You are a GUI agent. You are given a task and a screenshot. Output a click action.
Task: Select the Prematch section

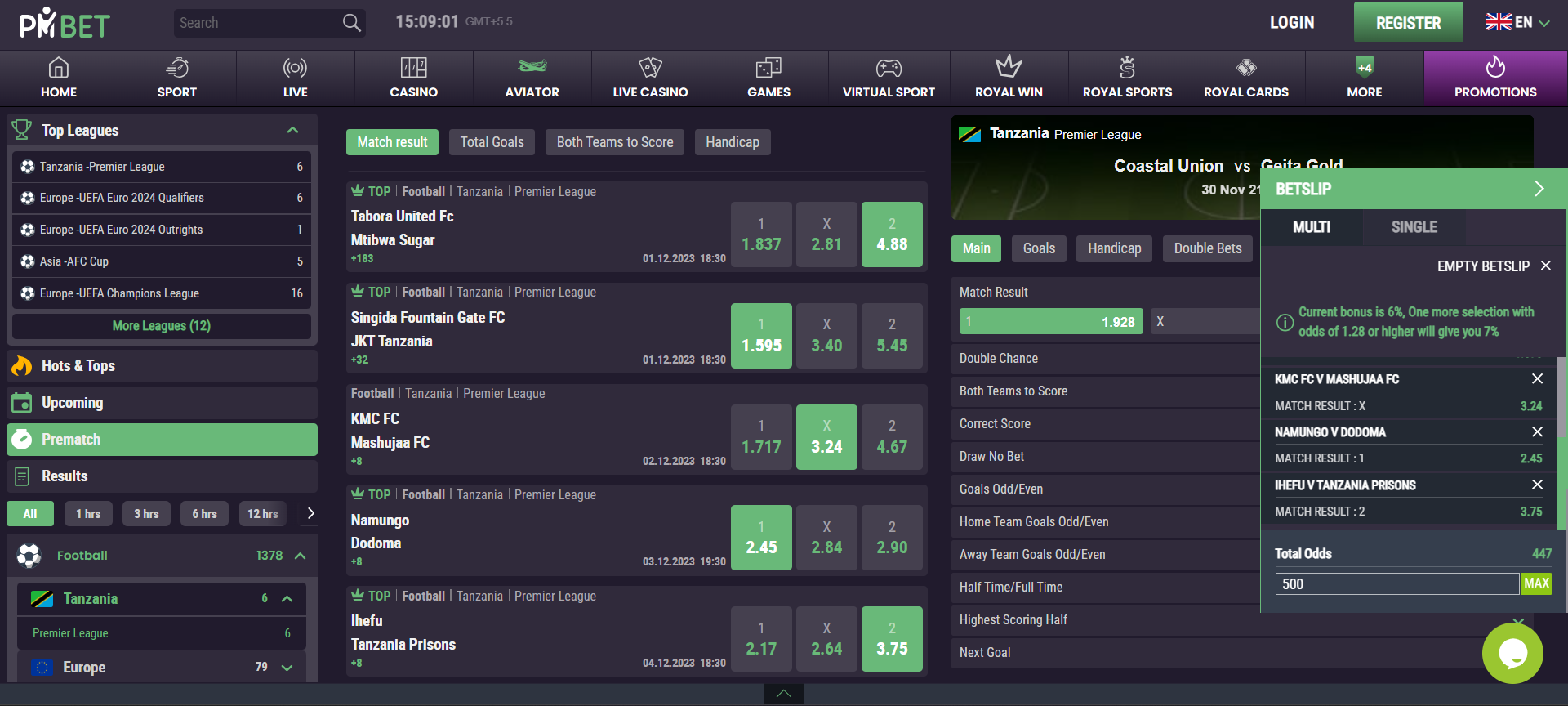[x=162, y=440]
